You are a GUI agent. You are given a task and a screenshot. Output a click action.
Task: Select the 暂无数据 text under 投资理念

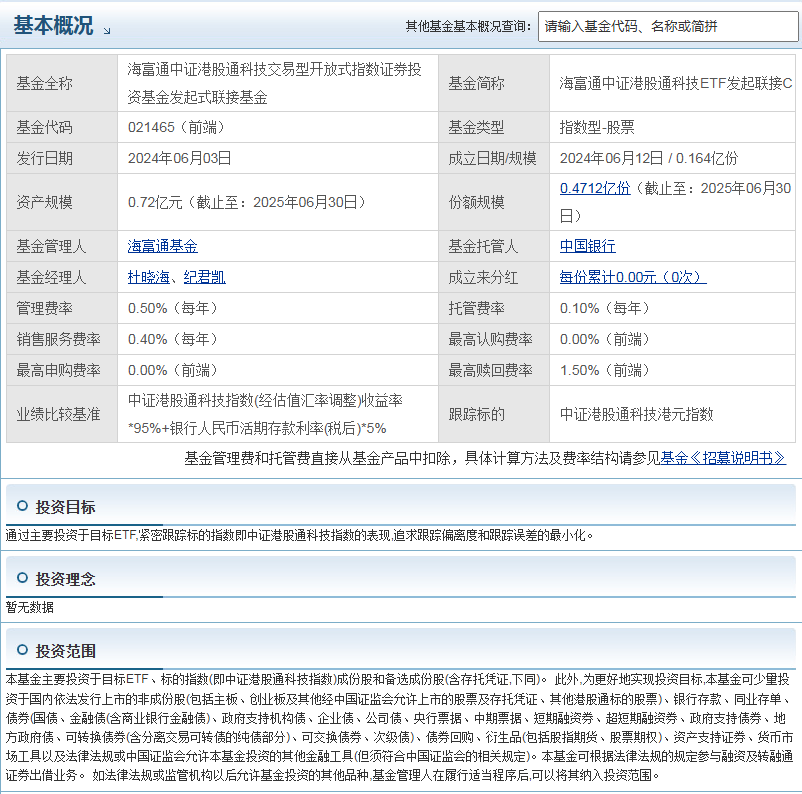(30, 607)
